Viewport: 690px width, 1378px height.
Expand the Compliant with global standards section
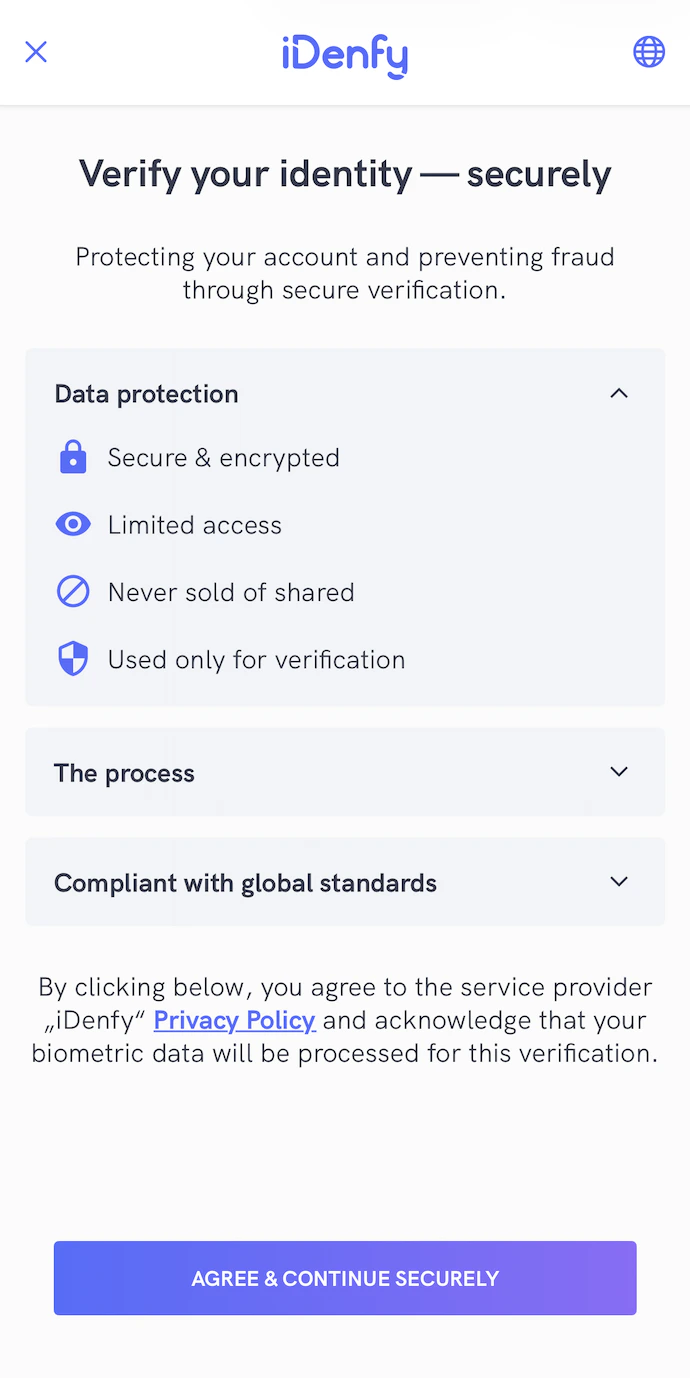coord(345,882)
